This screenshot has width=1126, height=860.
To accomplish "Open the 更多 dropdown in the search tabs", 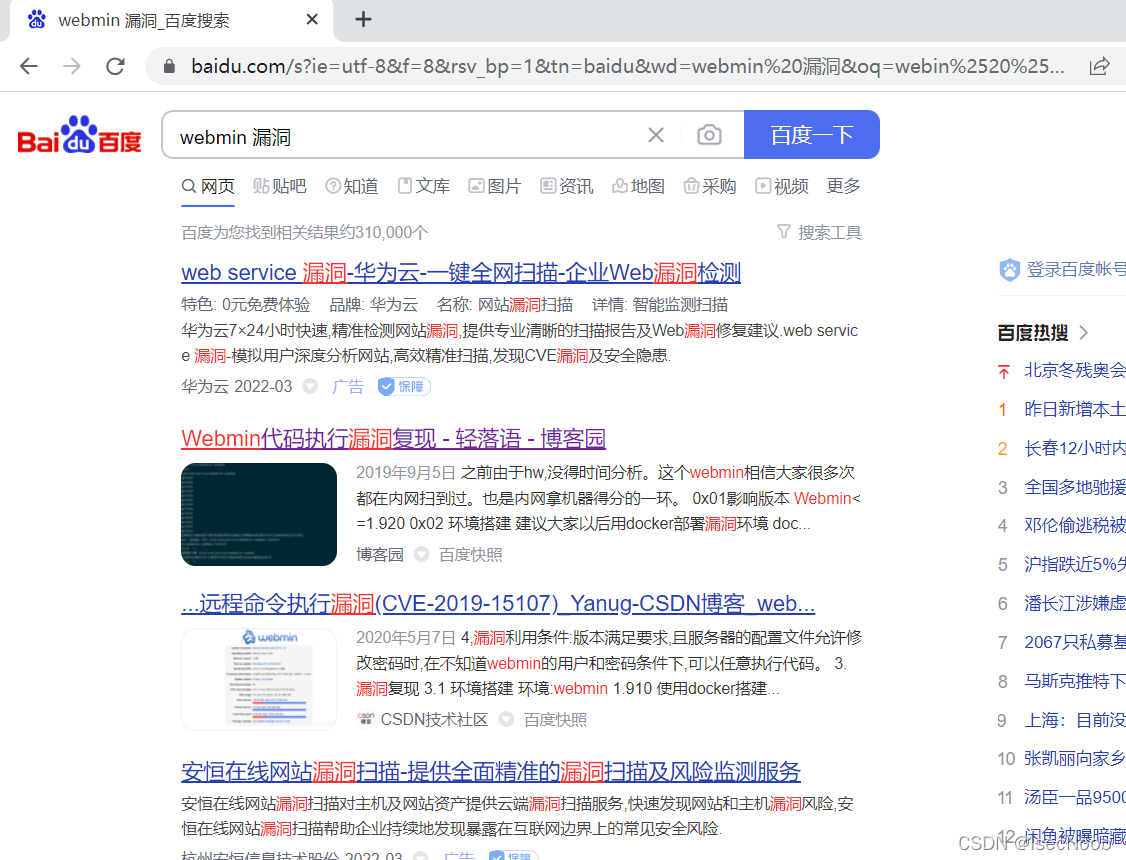I will [843, 186].
